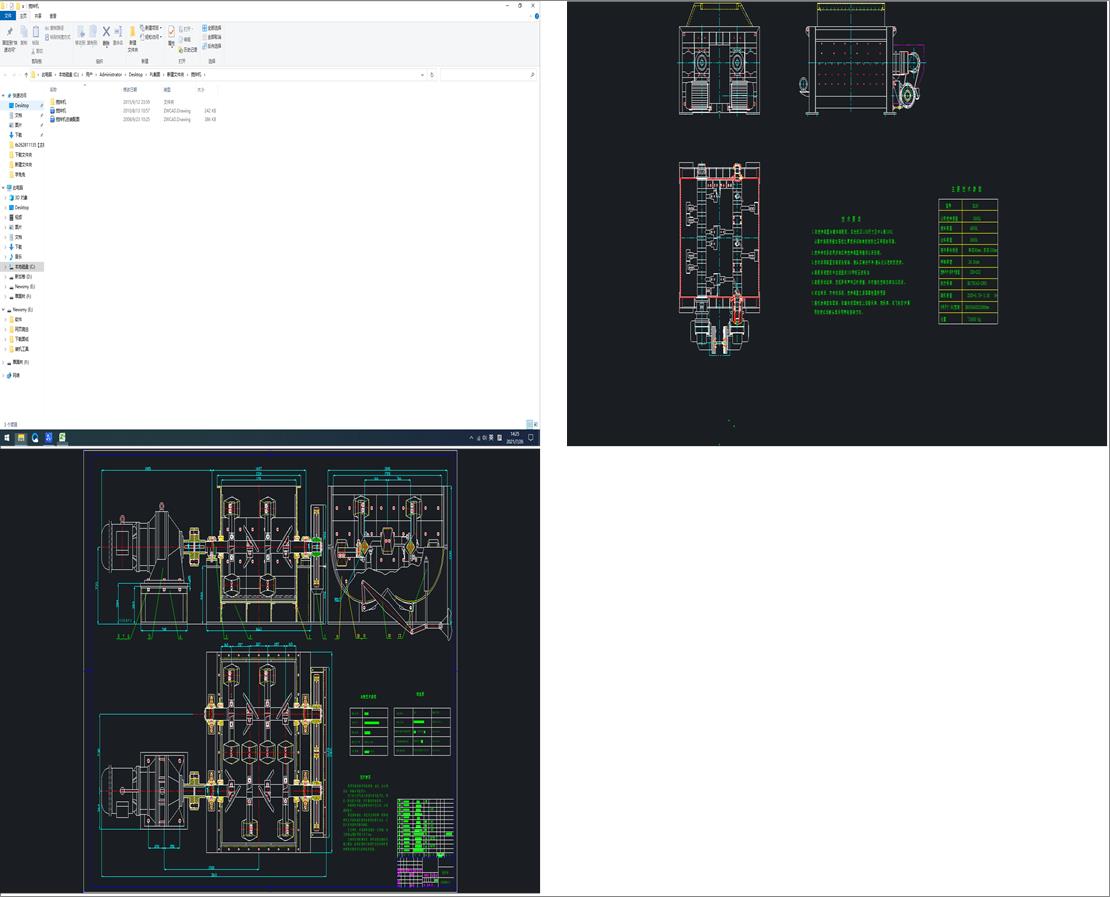Select the first ZWCAD Drawing file

tap(62, 110)
